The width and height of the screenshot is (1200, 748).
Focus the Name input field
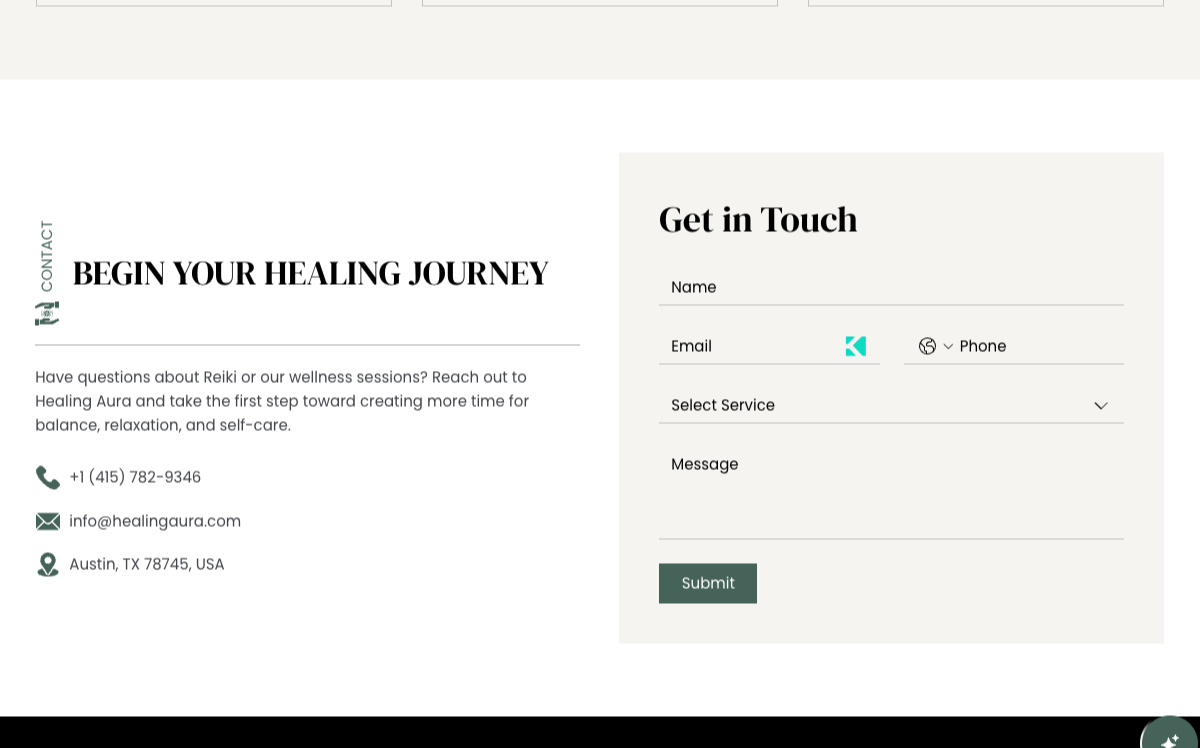891,287
